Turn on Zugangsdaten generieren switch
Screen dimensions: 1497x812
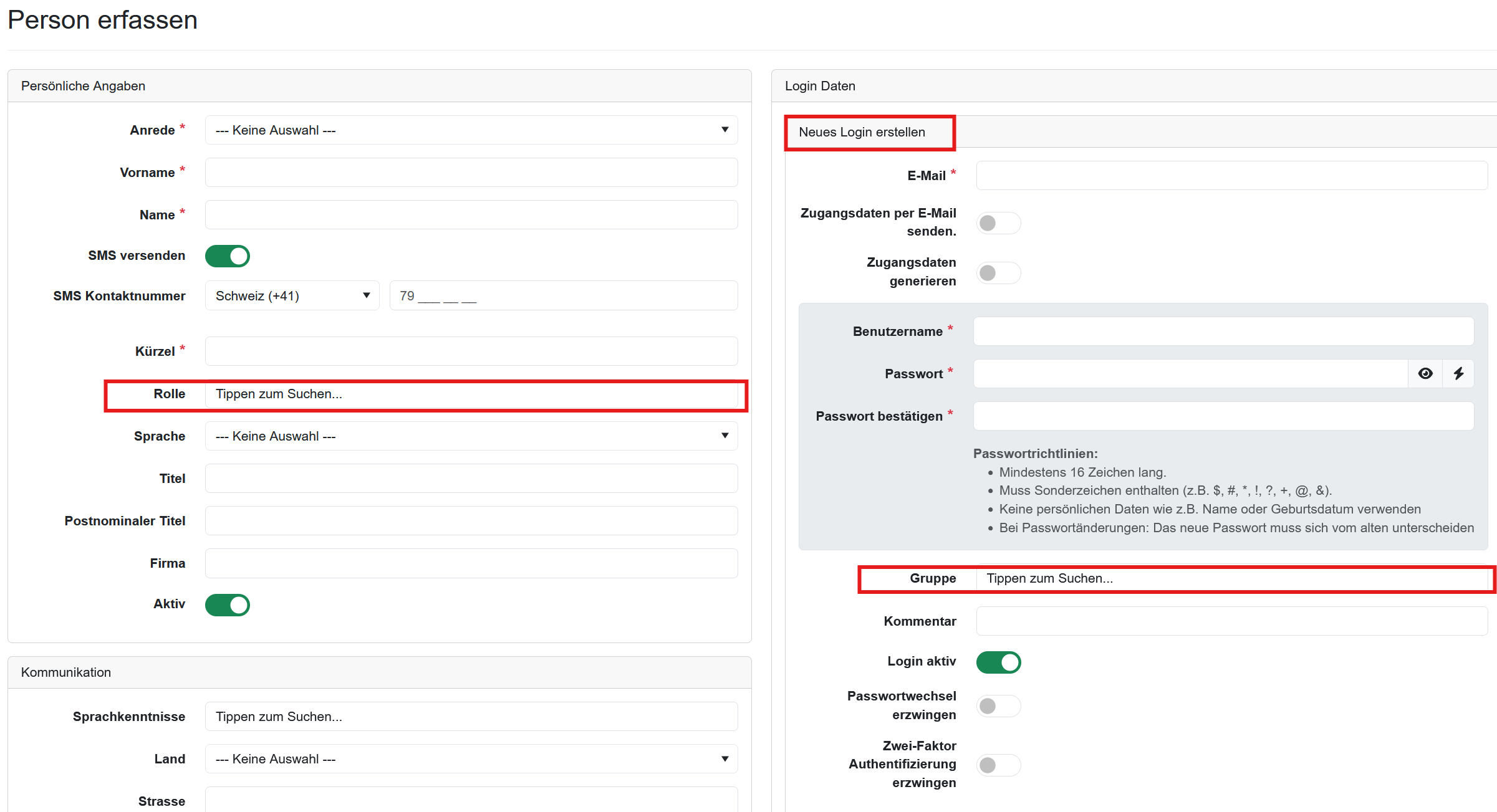(998, 273)
